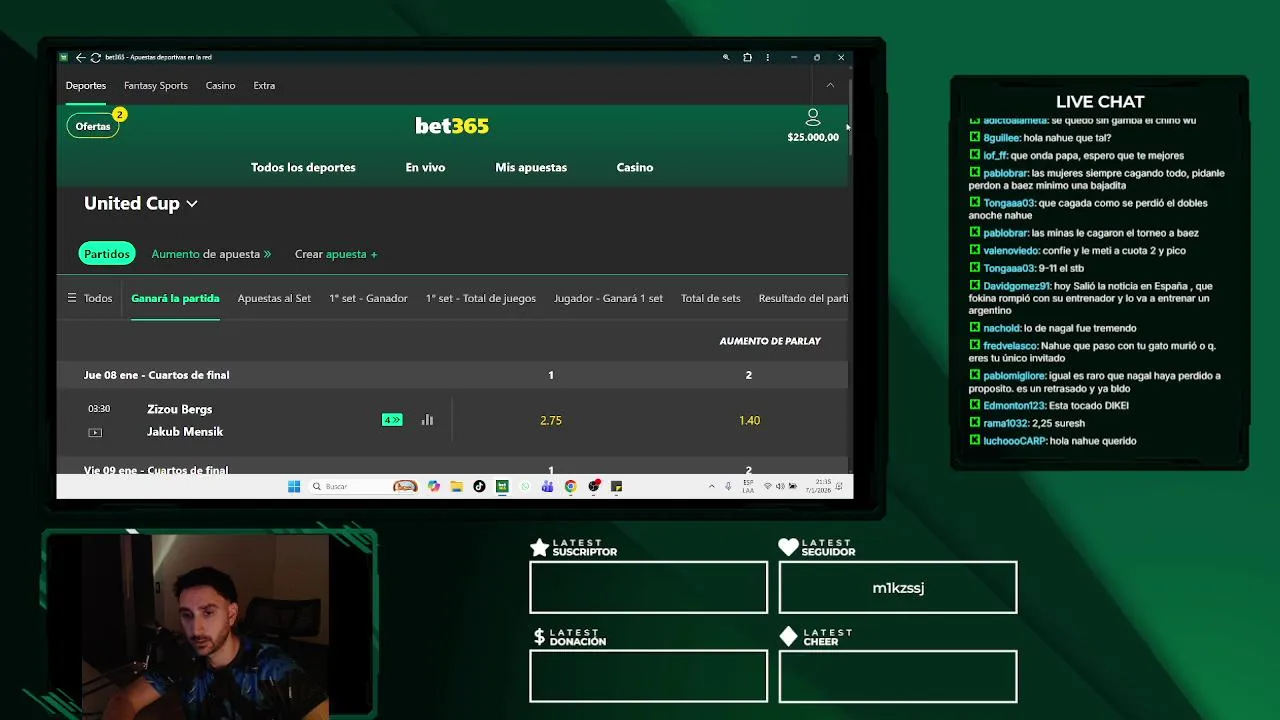Select the Ganará la partida market tab

pyautogui.click(x=175, y=298)
